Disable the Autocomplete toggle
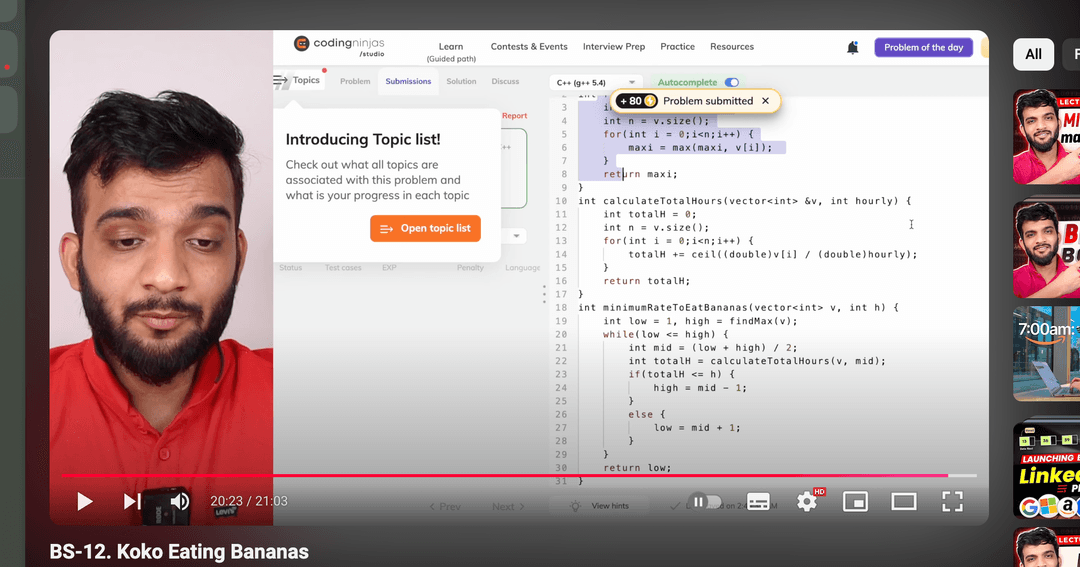Screen dimensions: 1080x567 pyautogui.click(x=732, y=82)
